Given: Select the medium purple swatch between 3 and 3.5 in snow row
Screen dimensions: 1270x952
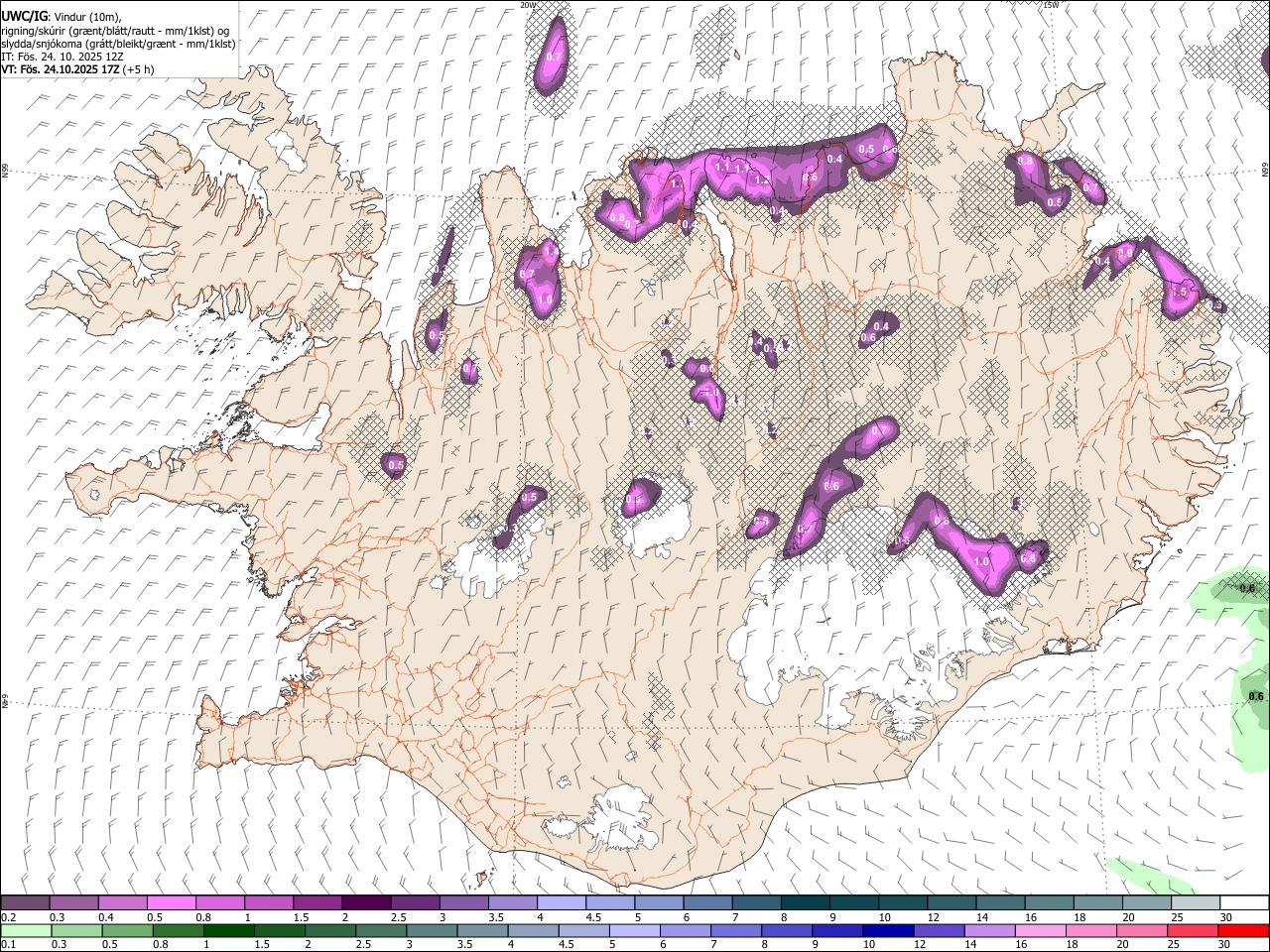Looking at the screenshot, I should [462, 903].
